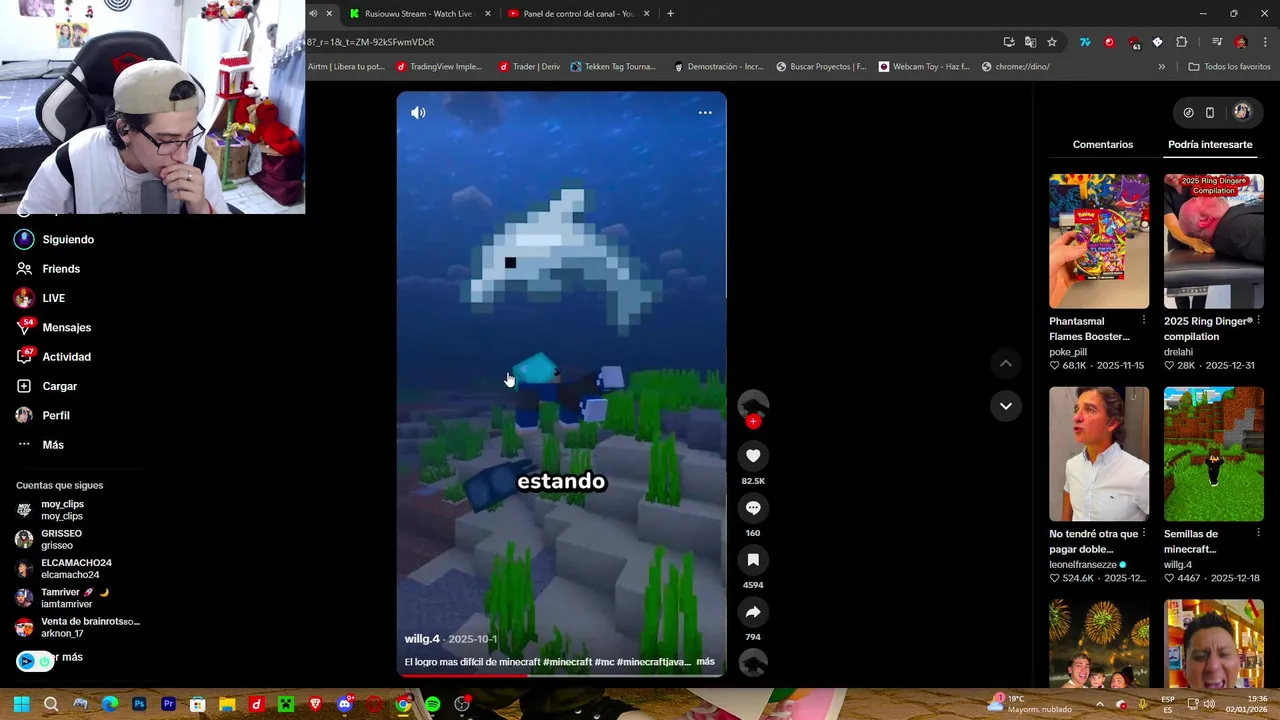Follow creator using the red plus badge

pyautogui.click(x=753, y=422)
